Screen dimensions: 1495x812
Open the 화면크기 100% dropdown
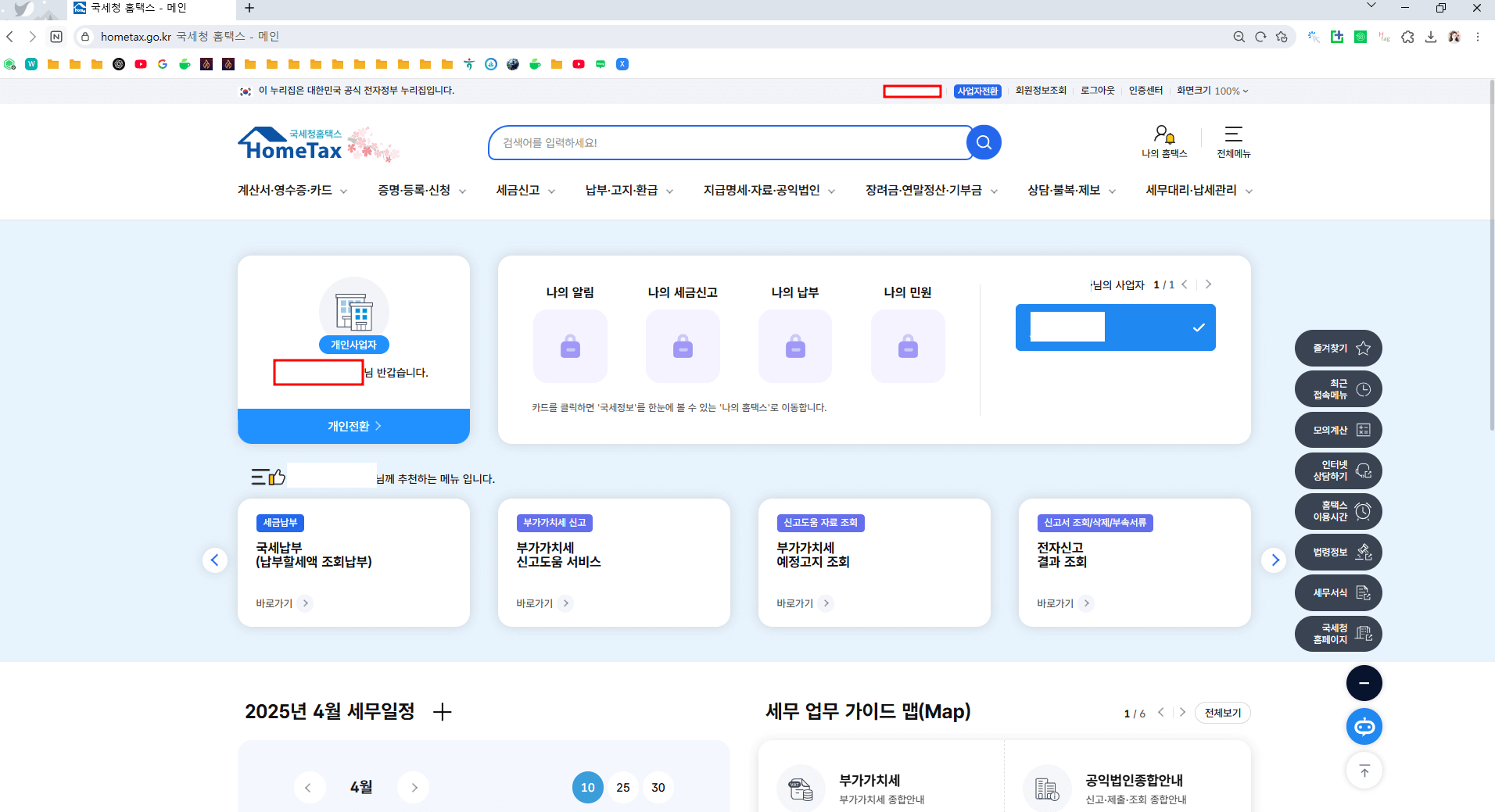coord(1211,91)
